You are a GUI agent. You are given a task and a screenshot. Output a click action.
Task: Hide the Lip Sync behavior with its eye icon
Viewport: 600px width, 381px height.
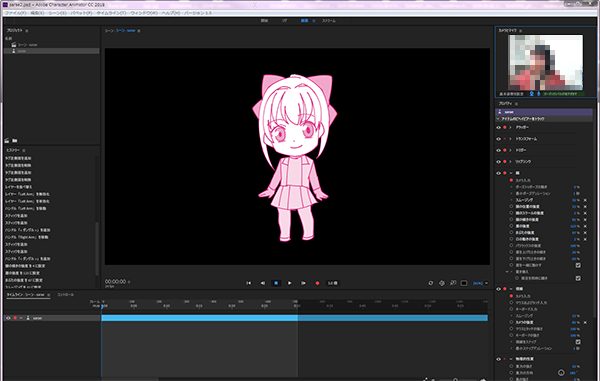498,162
